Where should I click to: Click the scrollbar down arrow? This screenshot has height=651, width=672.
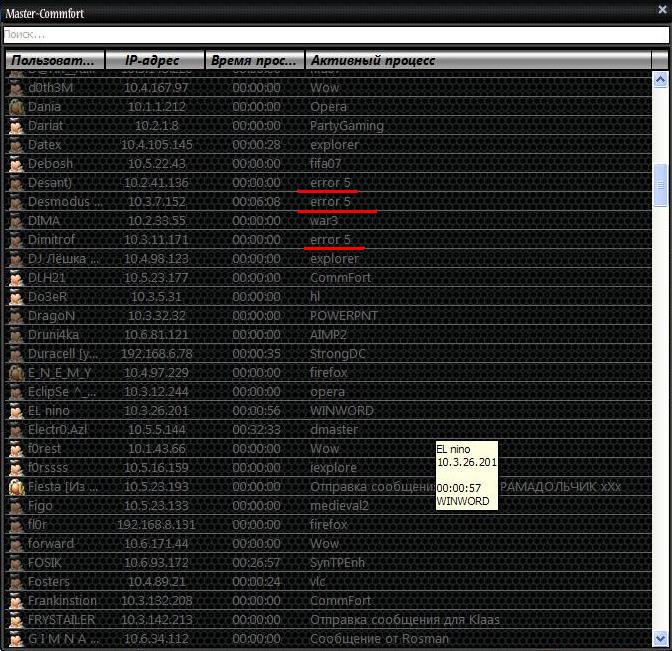click(x=660, y=638)
